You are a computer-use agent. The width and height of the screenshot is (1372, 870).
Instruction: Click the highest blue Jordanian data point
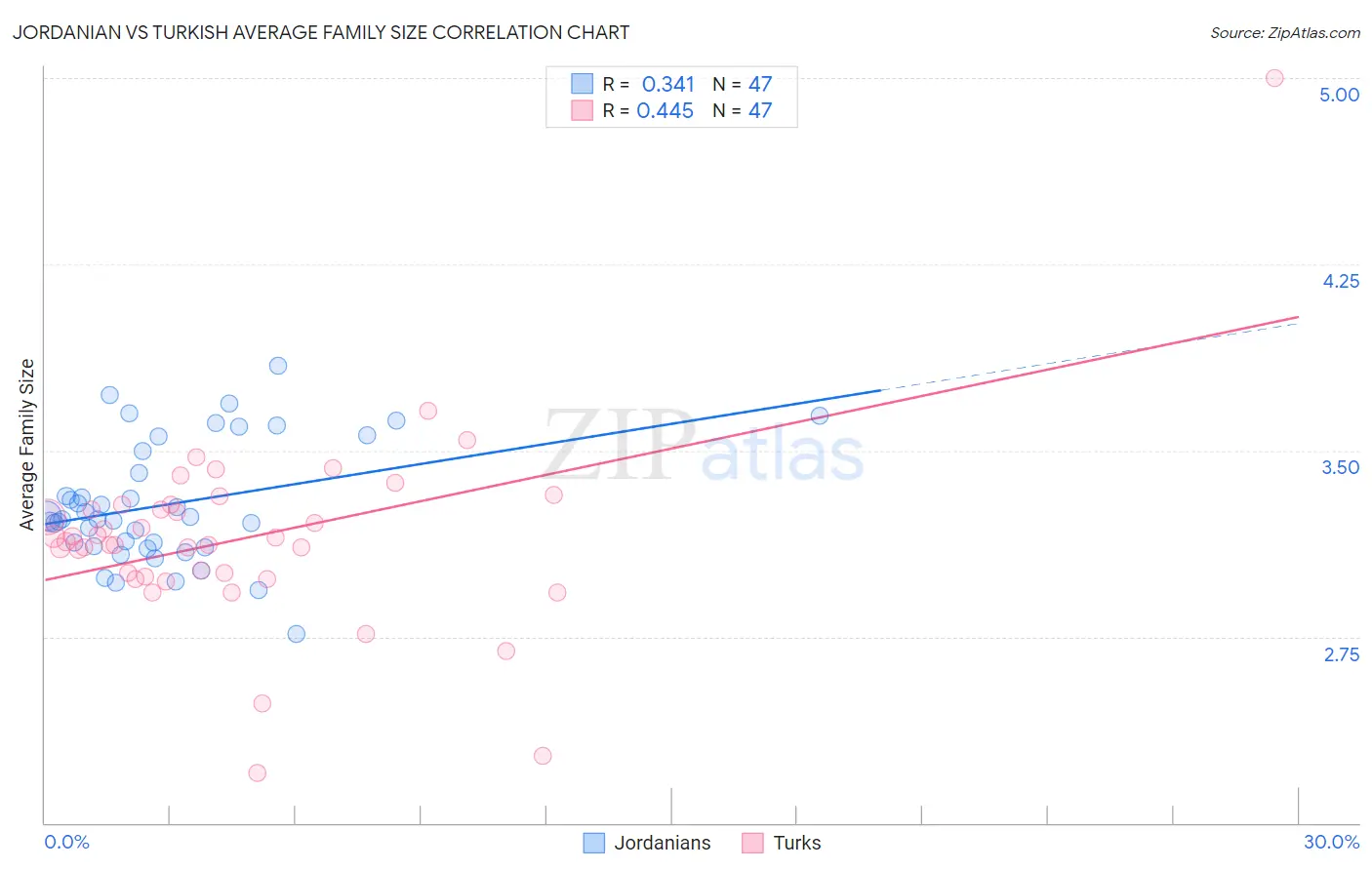click(278, 366)
